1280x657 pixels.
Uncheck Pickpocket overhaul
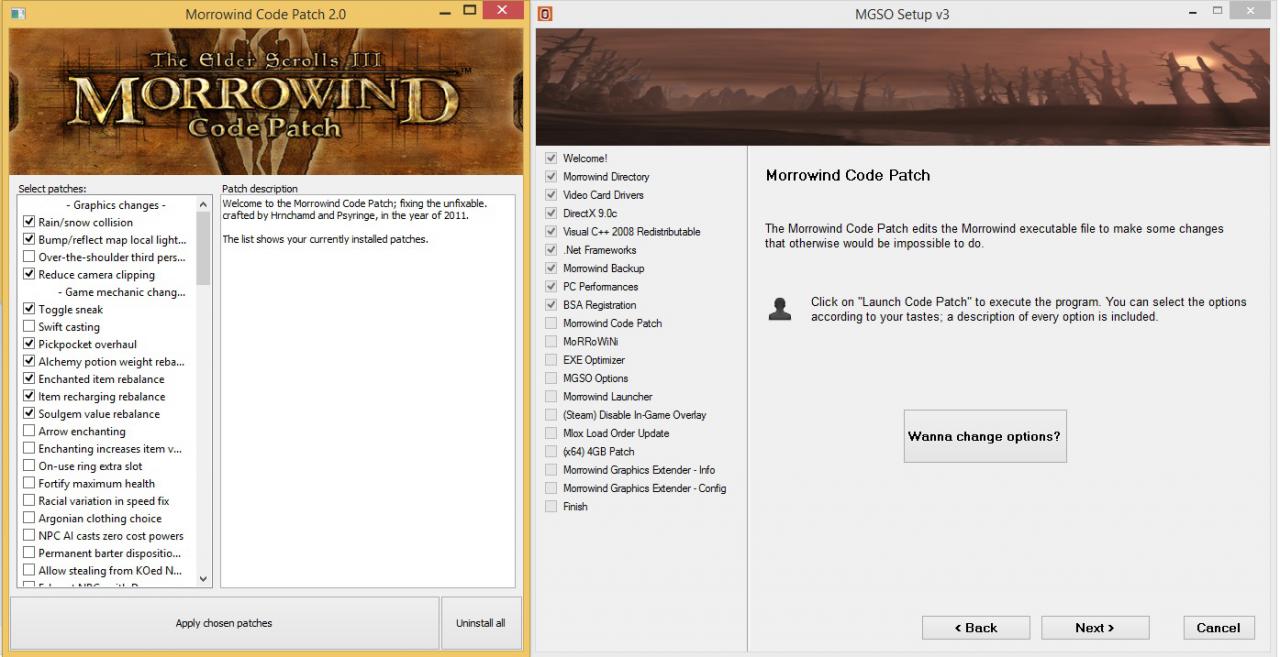(x=29, y=344)
